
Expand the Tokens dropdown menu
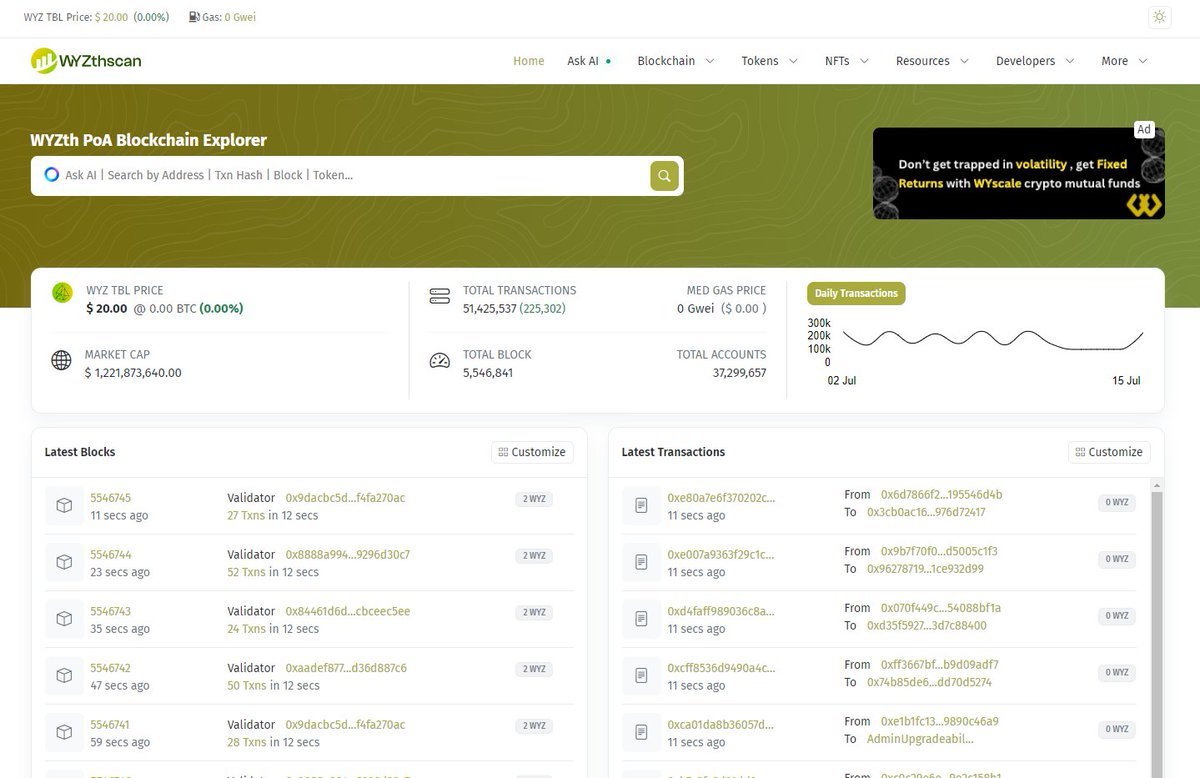769,61
